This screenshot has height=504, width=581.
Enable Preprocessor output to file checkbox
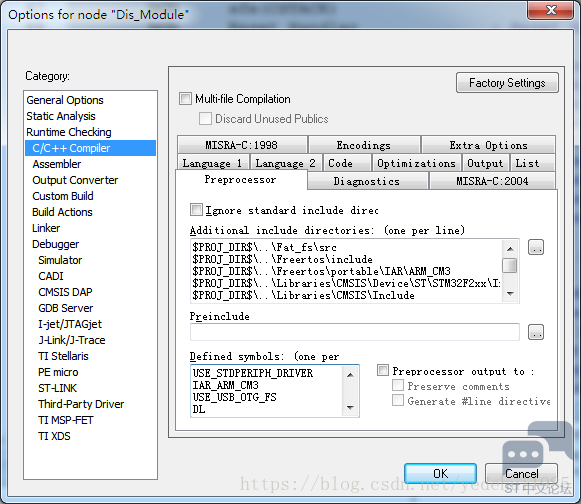(x=383, y=370)
